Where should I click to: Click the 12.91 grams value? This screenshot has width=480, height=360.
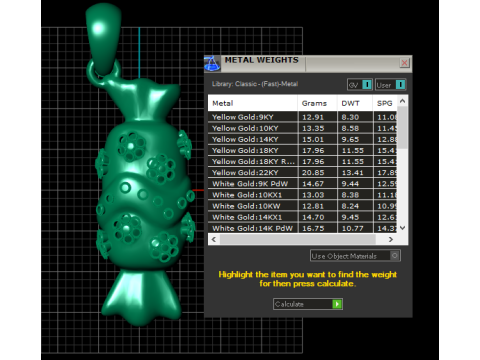point(313,117)
